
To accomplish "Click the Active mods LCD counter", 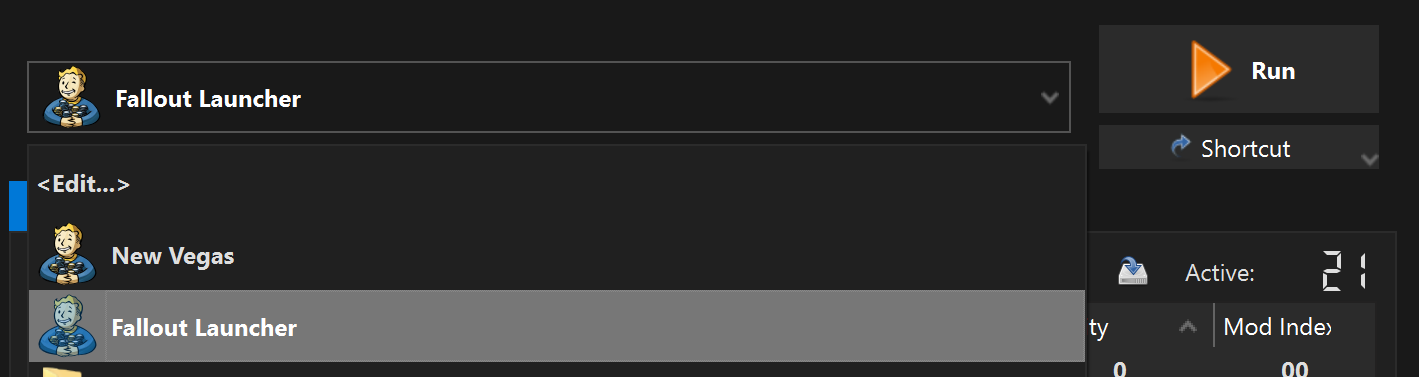I will [1345, 271].
